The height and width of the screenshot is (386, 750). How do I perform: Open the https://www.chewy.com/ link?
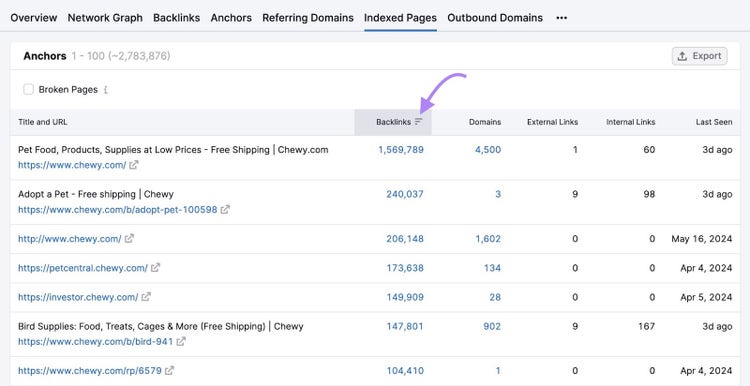[72, 165]
